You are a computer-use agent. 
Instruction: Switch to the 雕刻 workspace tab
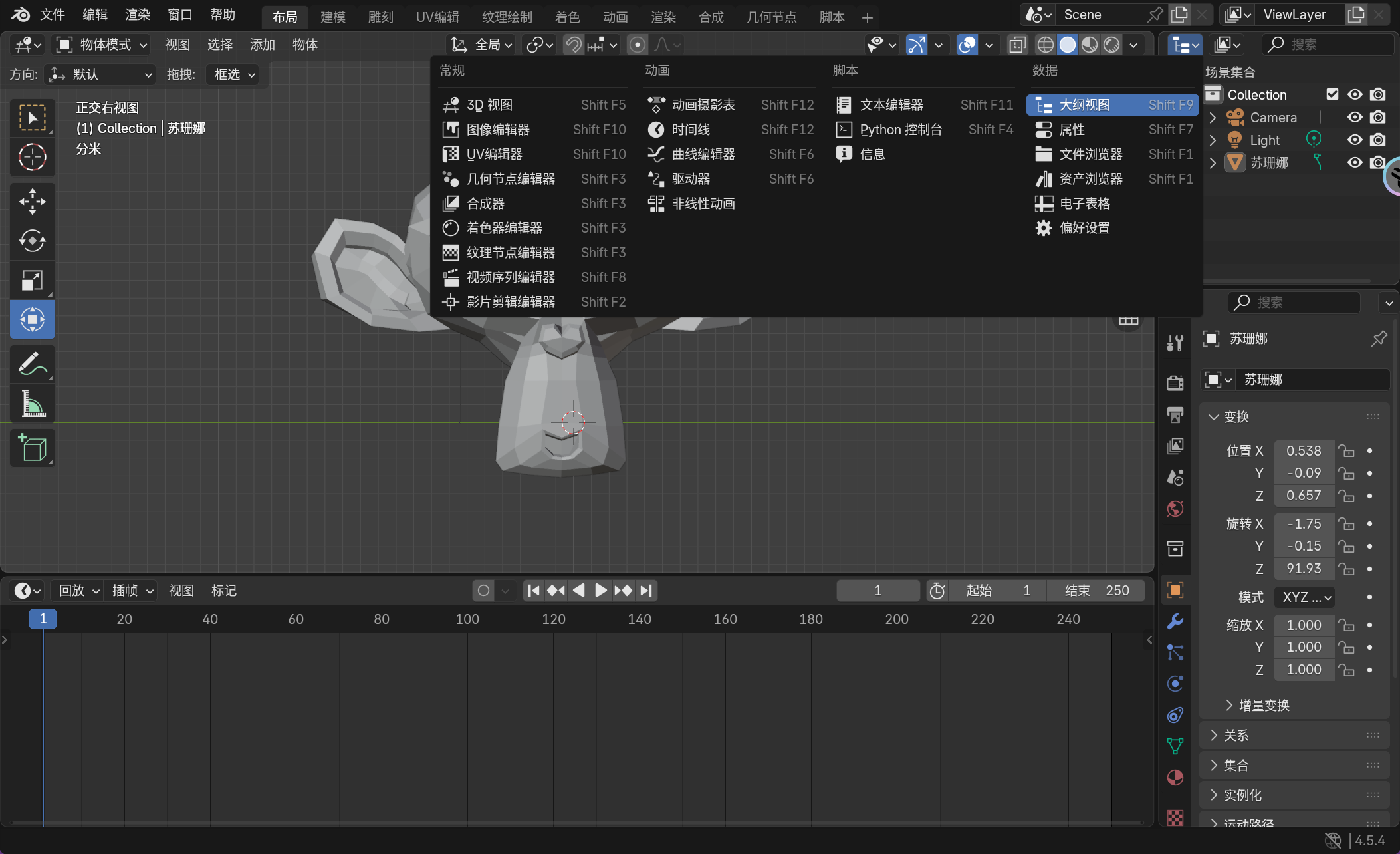tap(380, 17)
